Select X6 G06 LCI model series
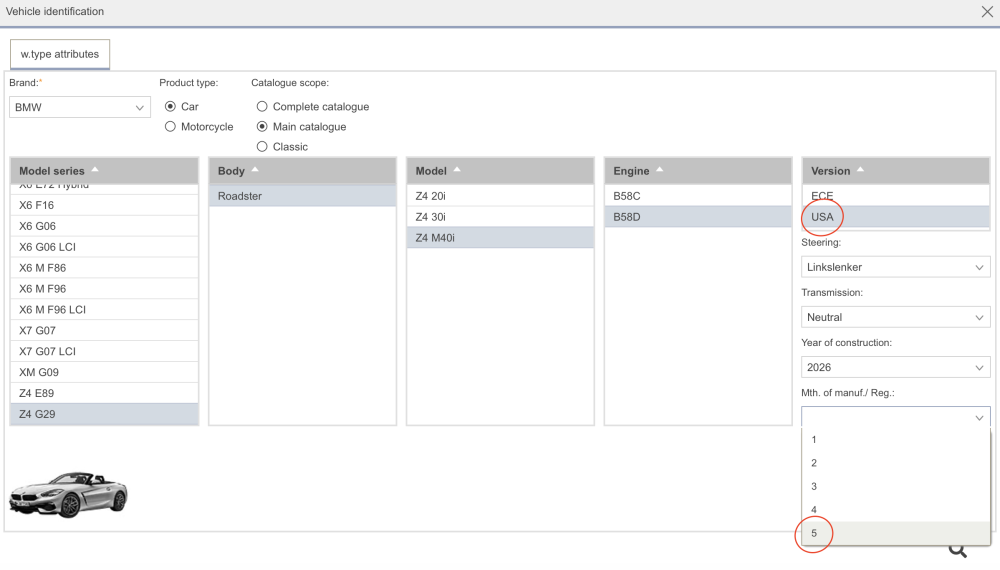Screen dimensions: 1000x570 105,247
